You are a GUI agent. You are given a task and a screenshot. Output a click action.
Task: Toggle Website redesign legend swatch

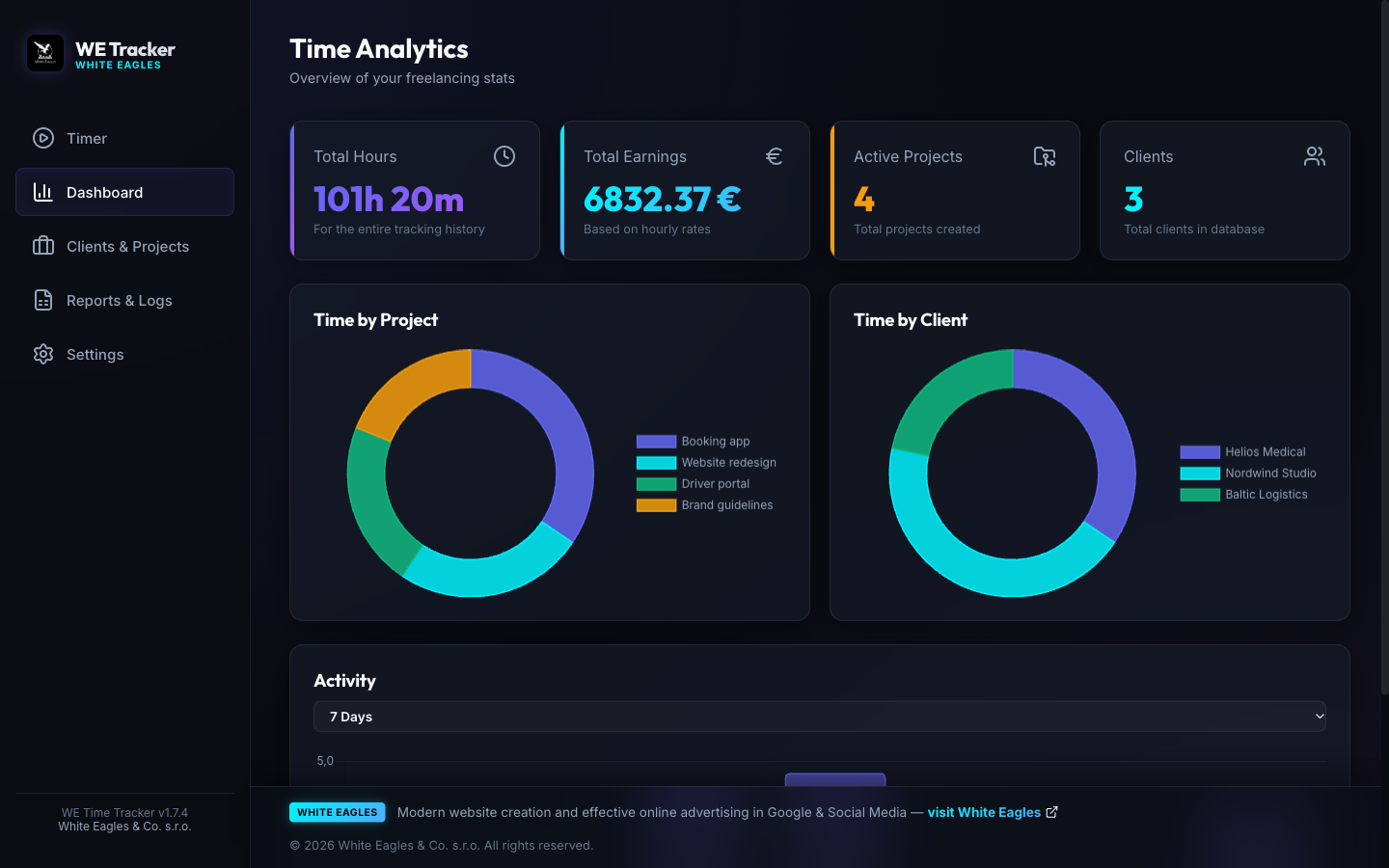coord(656,463)
